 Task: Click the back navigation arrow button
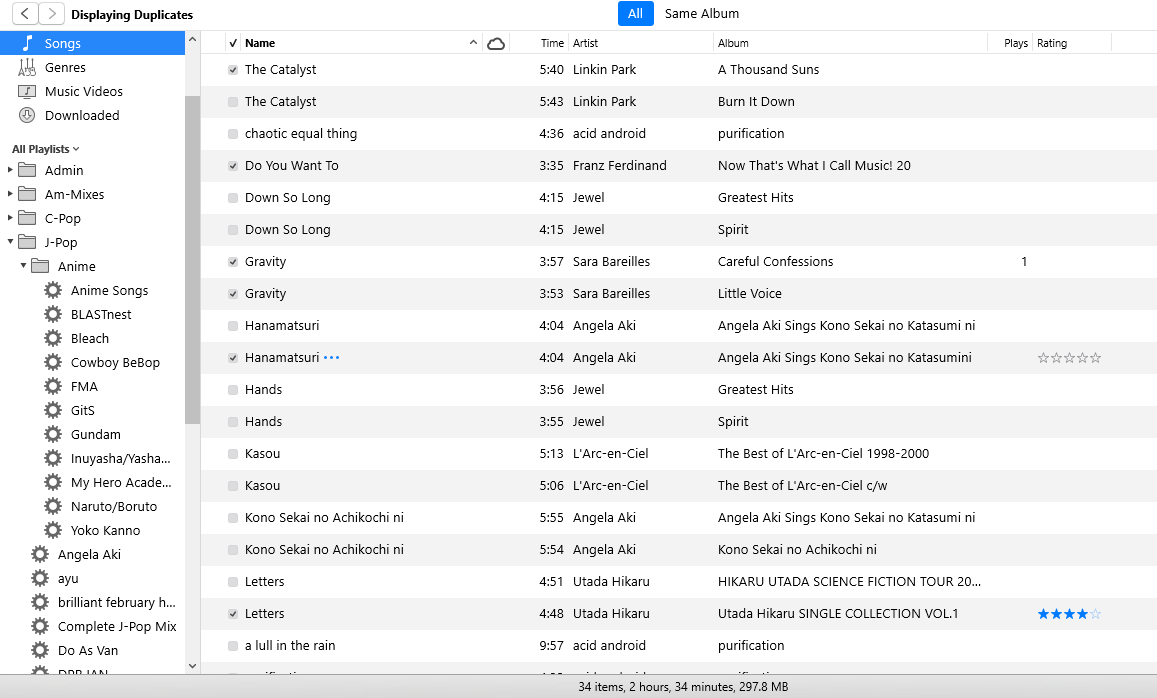click(x=24, y=14)
